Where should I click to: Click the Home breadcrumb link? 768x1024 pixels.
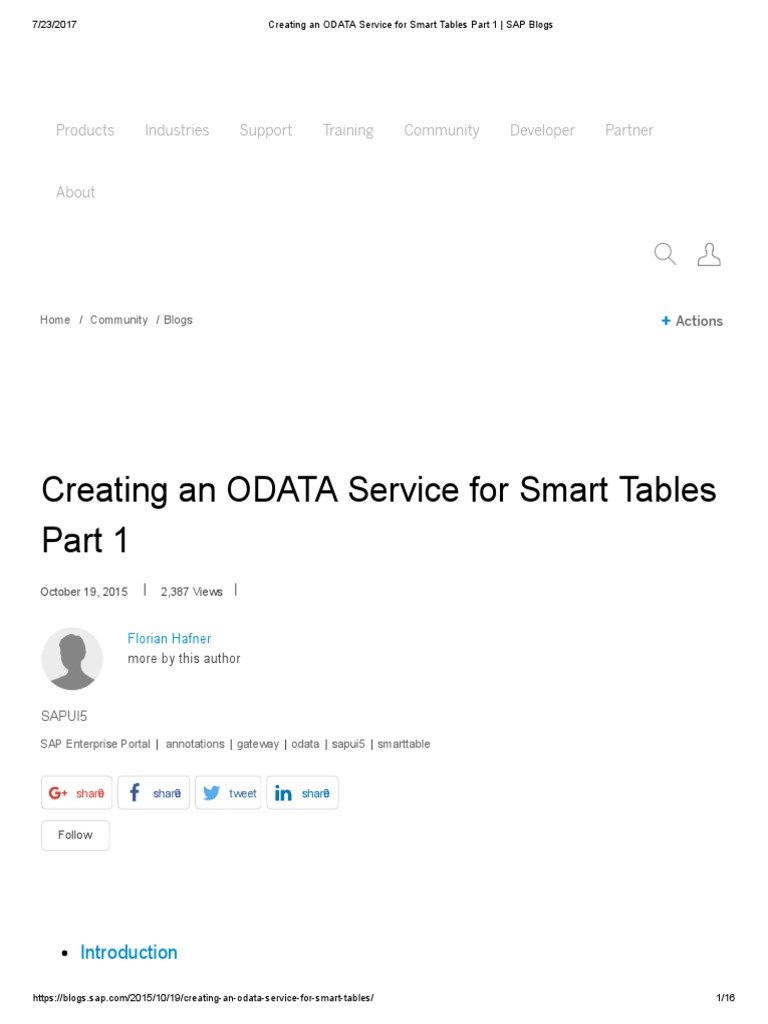point(55,319)
